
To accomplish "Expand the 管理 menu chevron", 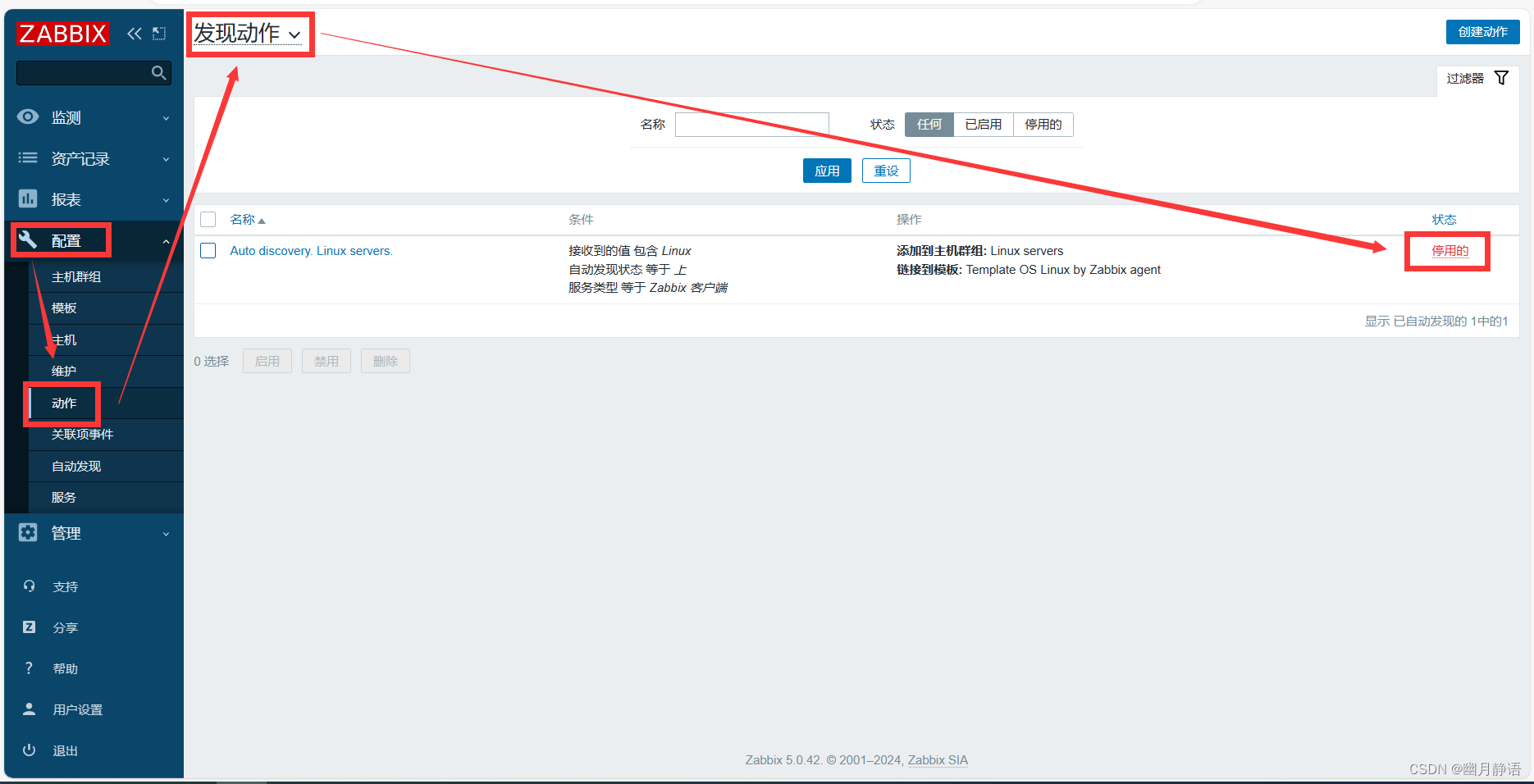I will point(166,534).
